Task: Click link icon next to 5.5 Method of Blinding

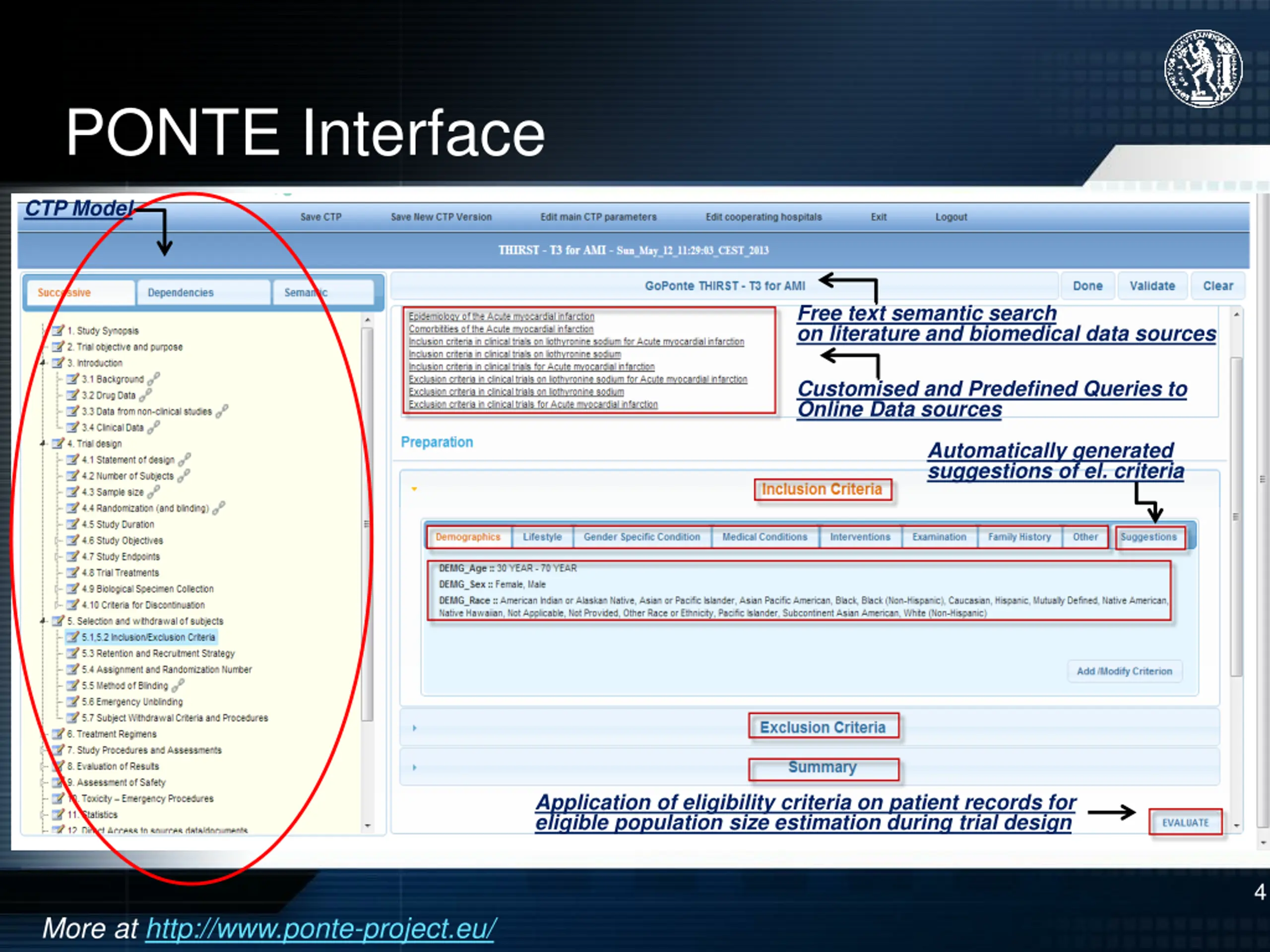Action: (178, 685)
